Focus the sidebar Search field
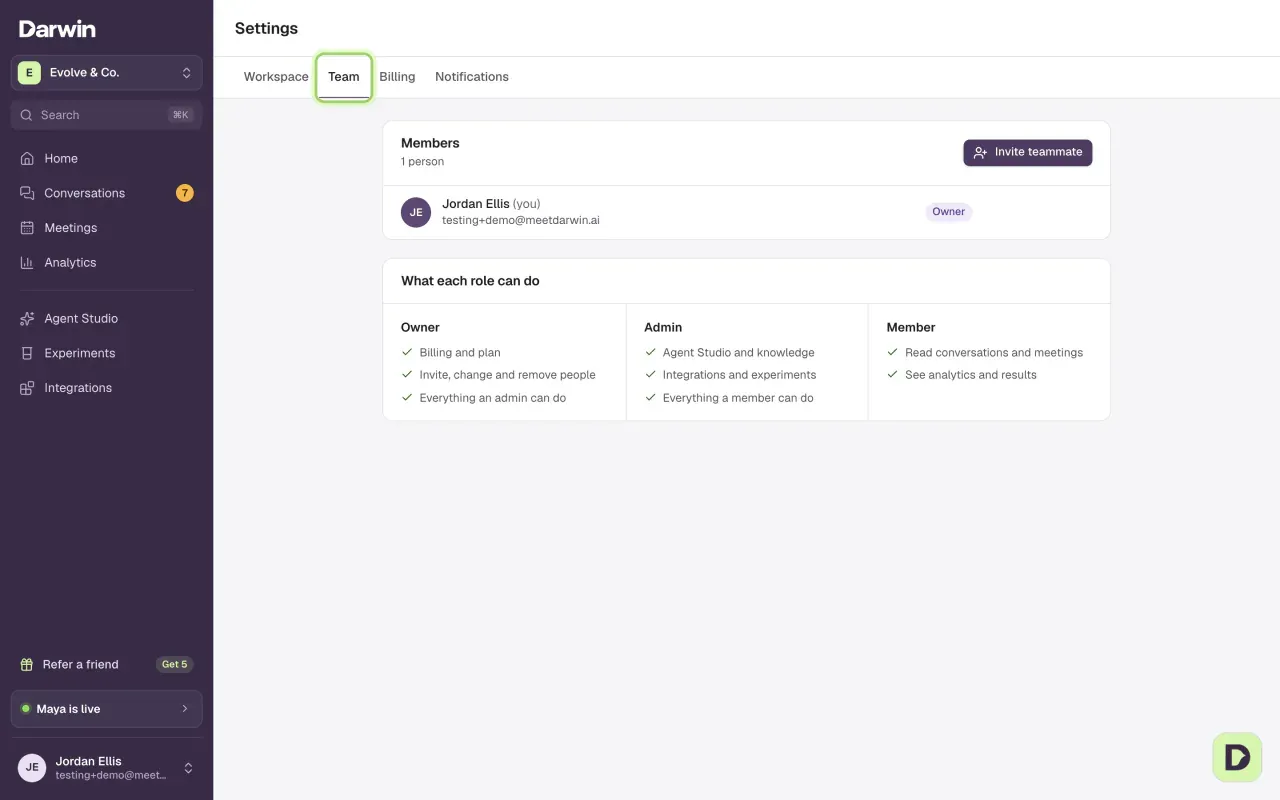The image size is (1280, 800). pyautogui.click(x=107, y=115)
